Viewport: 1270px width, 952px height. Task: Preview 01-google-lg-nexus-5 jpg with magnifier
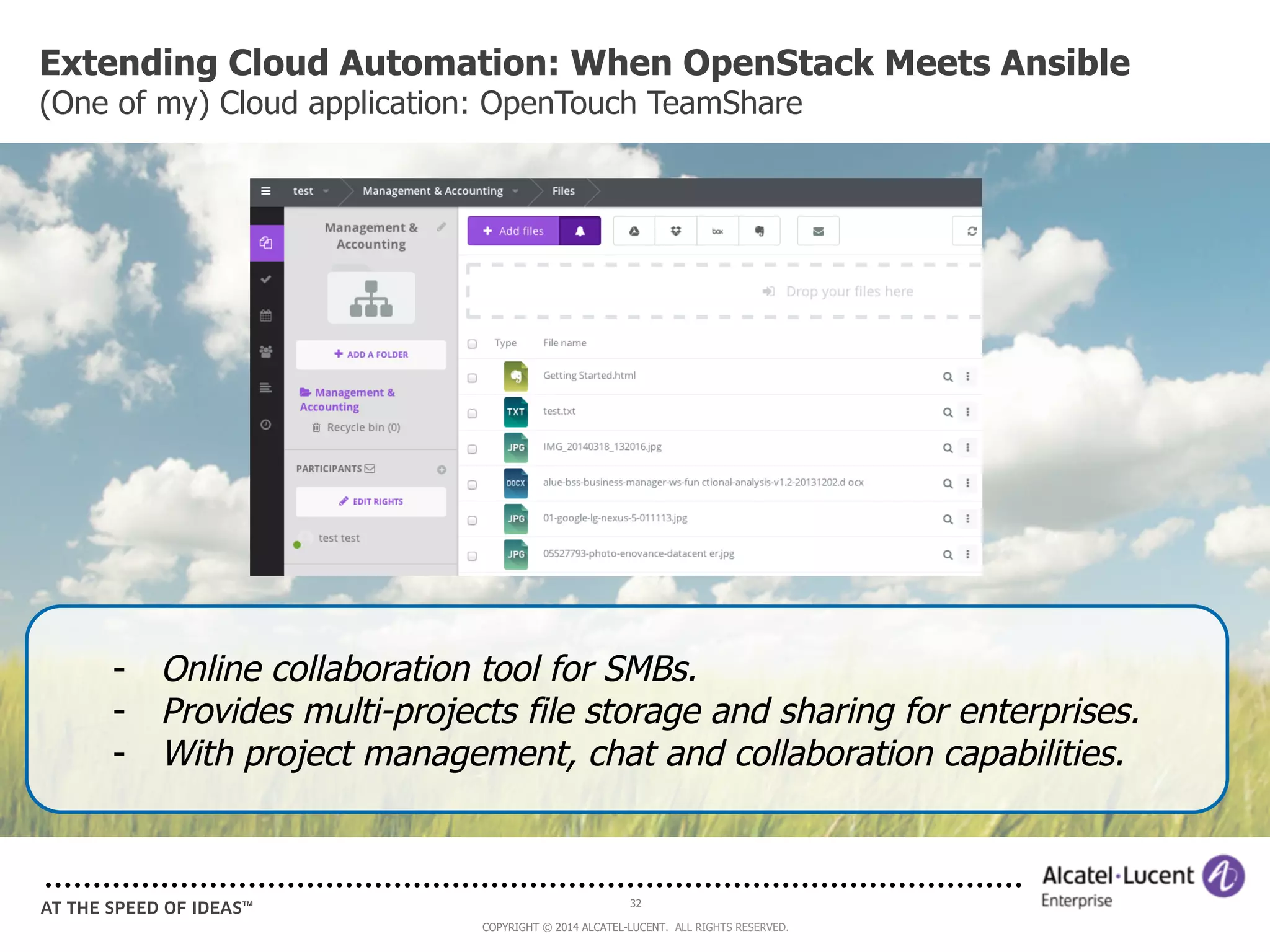pyautogui.click(x=948, y=519)
